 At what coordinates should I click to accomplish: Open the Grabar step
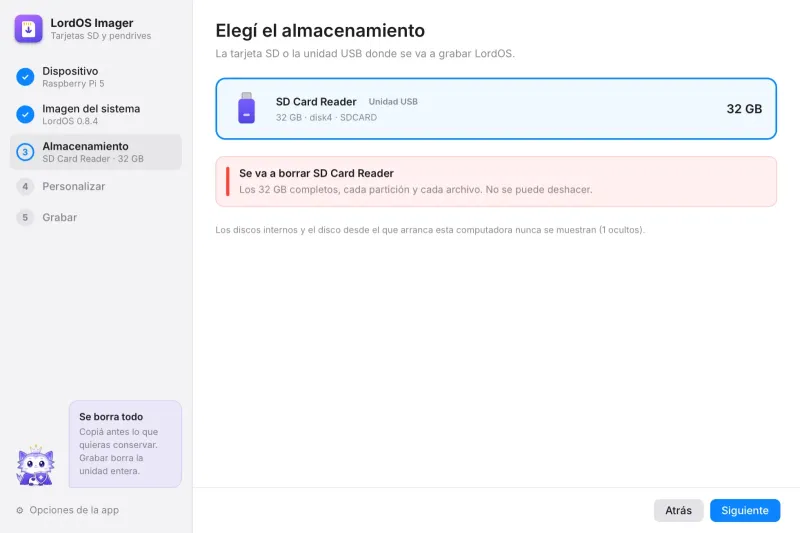point(95,217)
